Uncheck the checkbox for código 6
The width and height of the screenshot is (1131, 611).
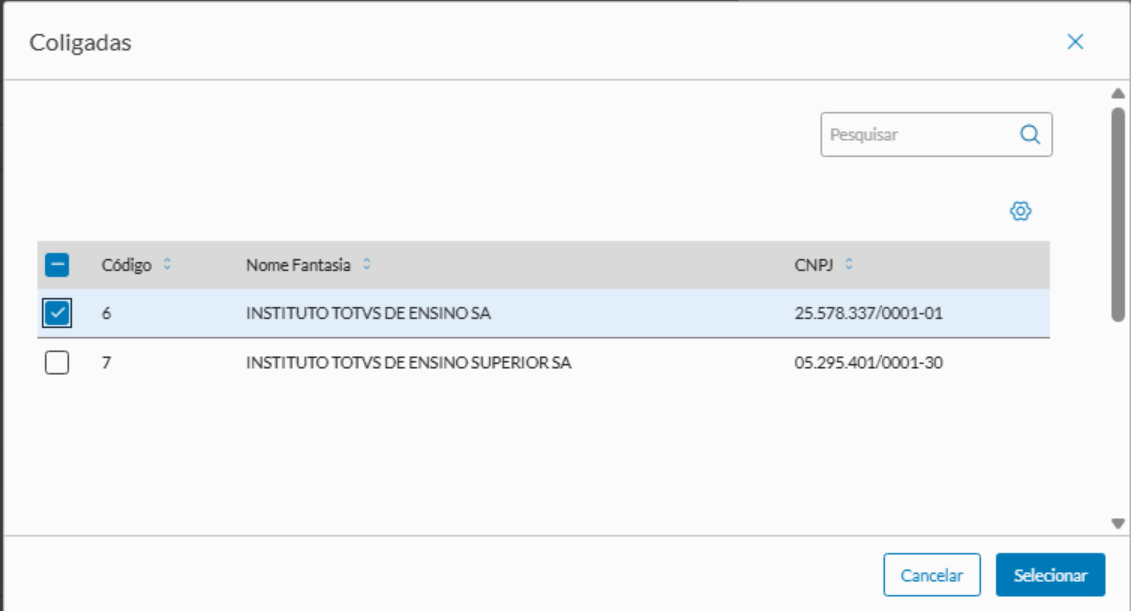point(57,314)
